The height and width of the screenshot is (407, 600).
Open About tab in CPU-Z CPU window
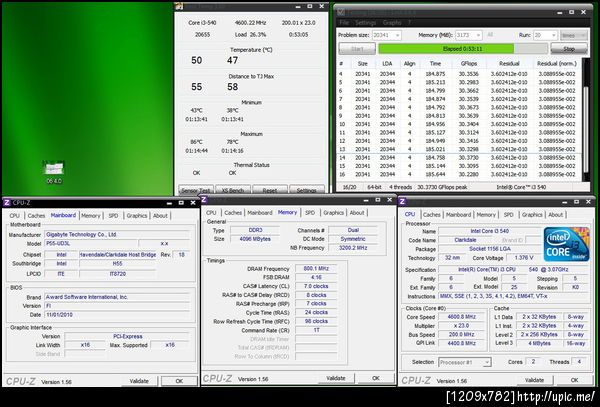coord(556,215)
